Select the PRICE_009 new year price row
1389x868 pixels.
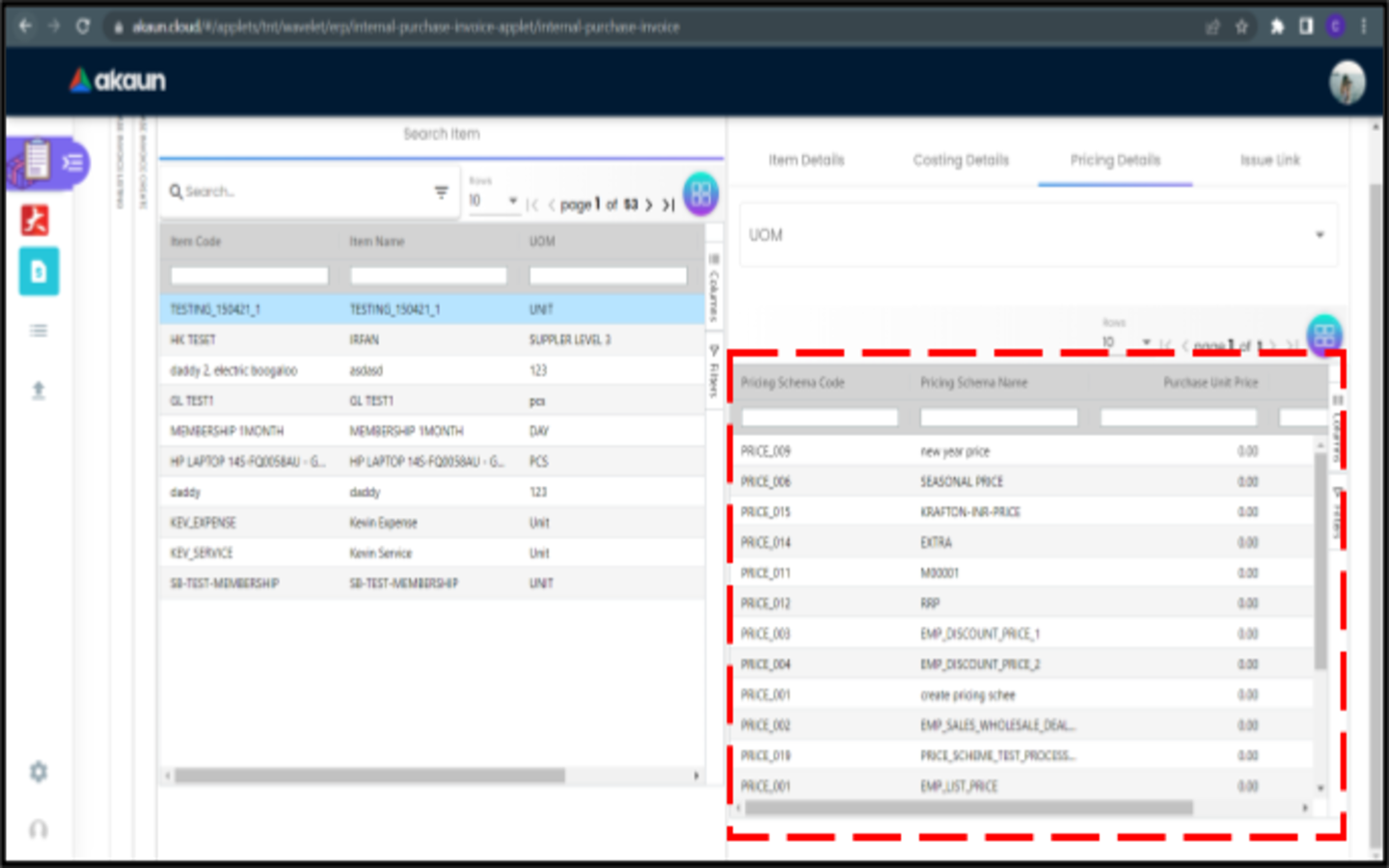click(x=1023, y=451)
